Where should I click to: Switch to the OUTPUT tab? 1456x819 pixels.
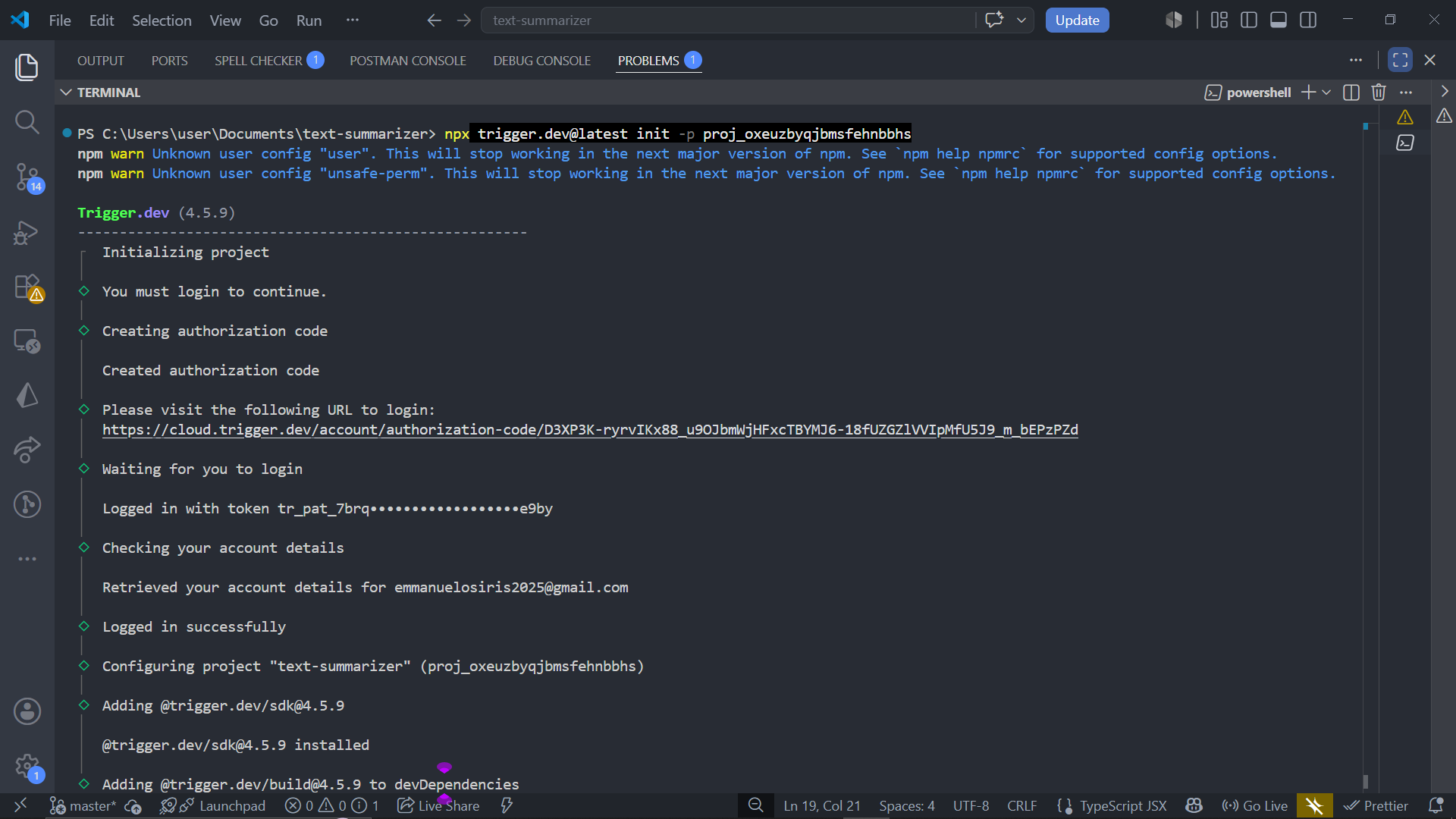pos(100,61)
